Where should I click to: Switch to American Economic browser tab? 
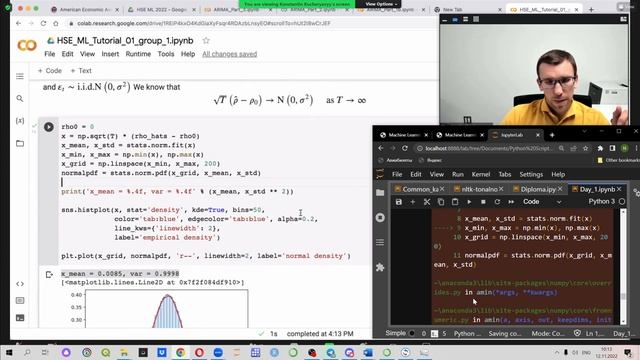coord(85,9)
